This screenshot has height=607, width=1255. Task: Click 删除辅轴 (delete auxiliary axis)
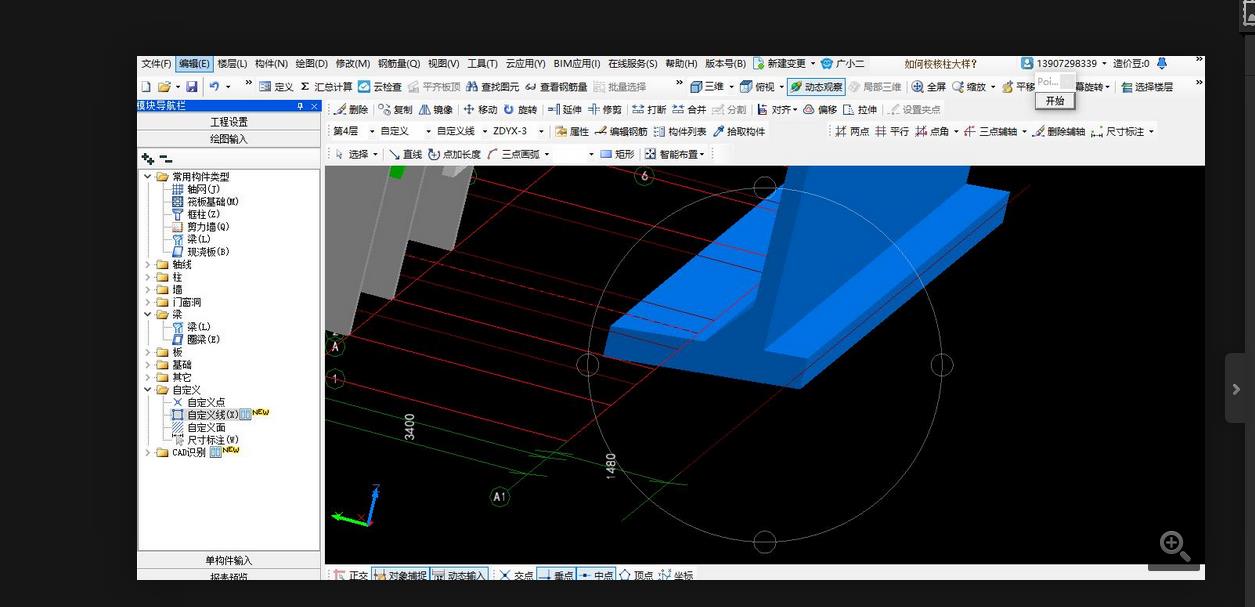click(1059, 131)
